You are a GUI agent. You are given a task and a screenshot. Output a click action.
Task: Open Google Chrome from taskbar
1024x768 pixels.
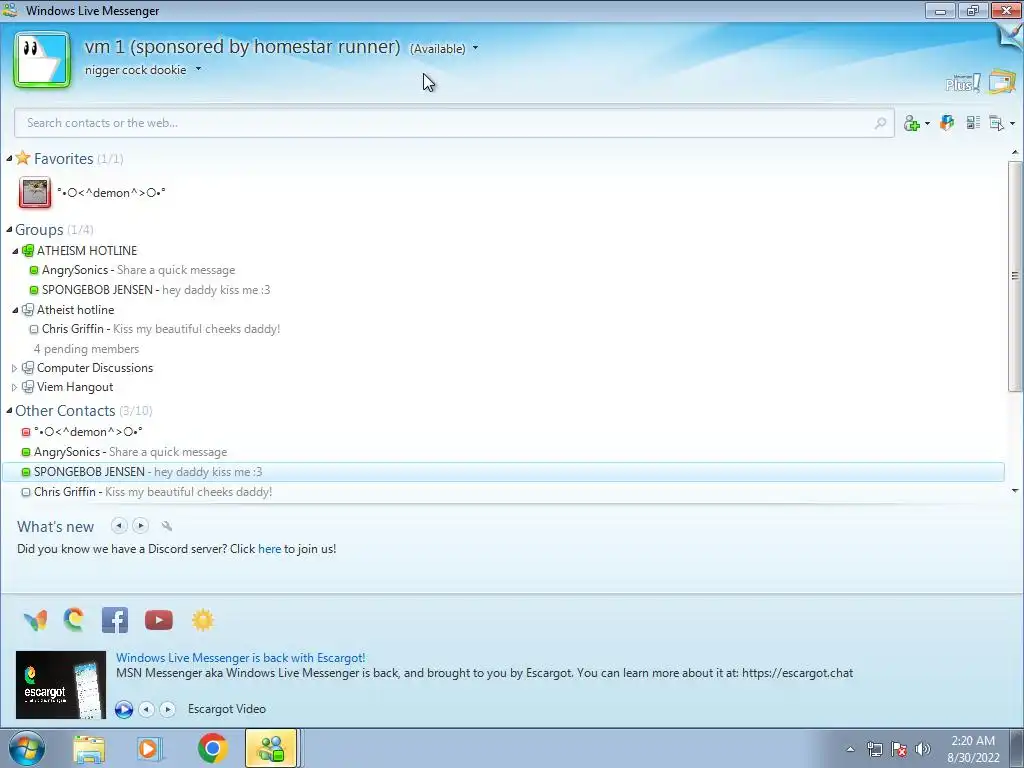click(212, 748)
